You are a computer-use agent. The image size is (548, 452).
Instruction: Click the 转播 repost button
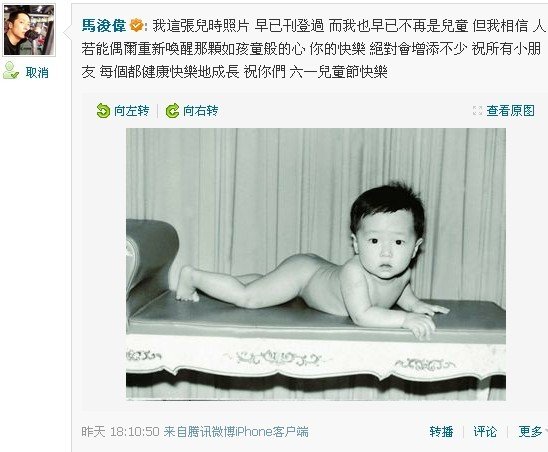click(441, 432)
